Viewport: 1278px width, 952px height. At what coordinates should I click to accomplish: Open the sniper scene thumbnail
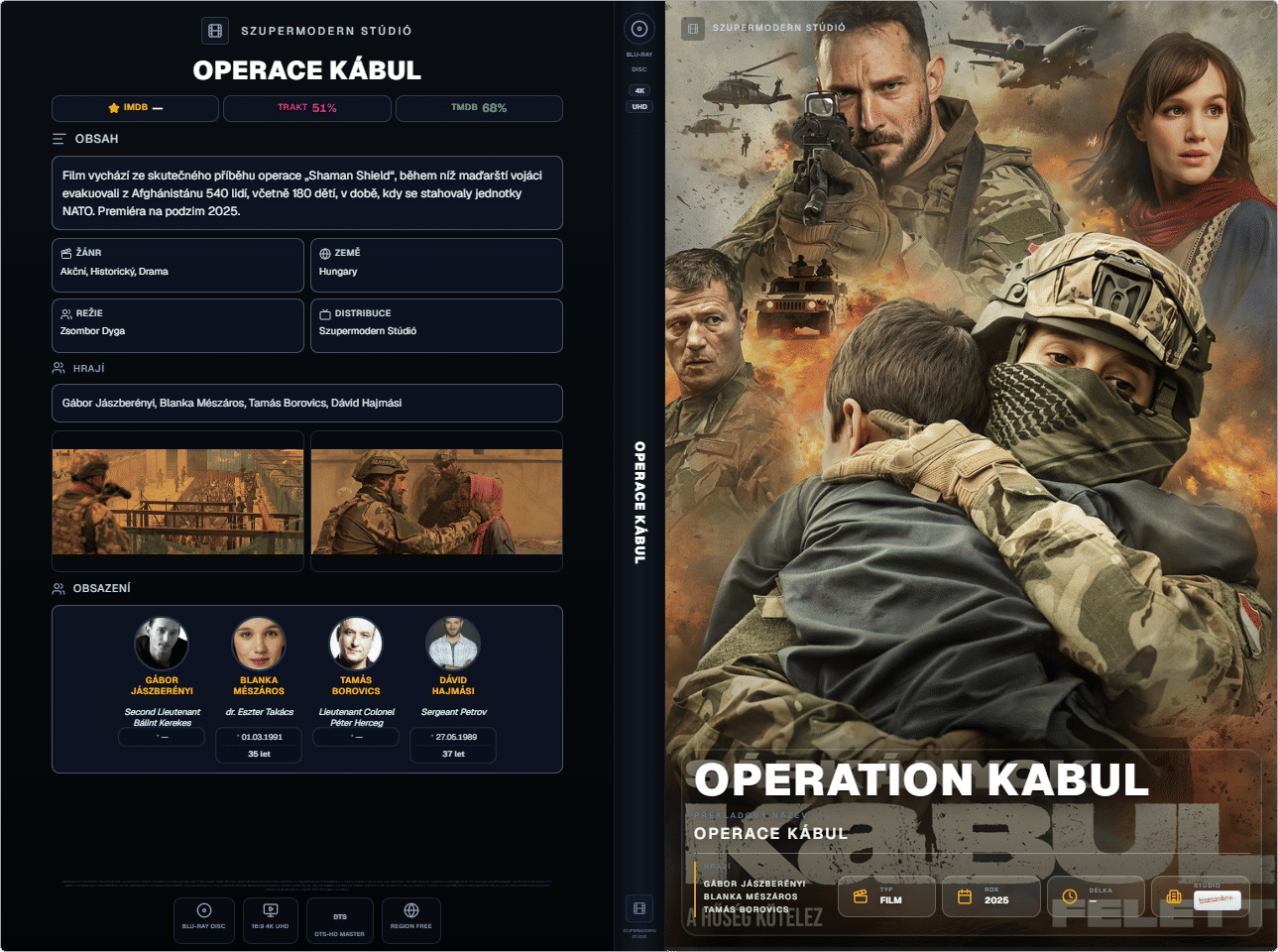[178, 502]
